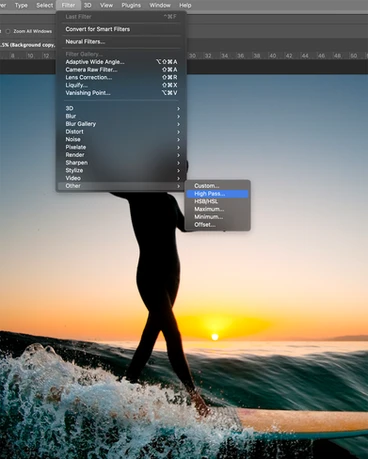
Task: Open Vanishing Point filter
Action: [121, 93]
